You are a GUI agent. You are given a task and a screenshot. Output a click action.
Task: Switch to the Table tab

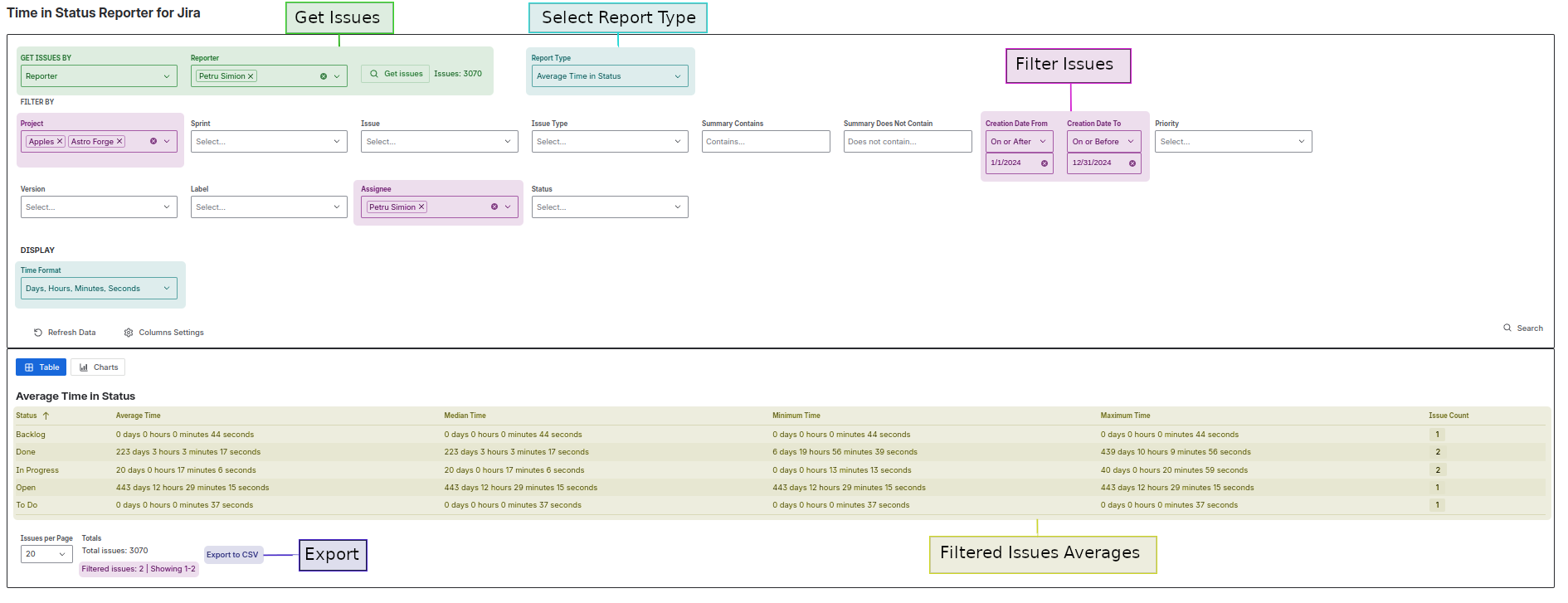coord(41,367)
